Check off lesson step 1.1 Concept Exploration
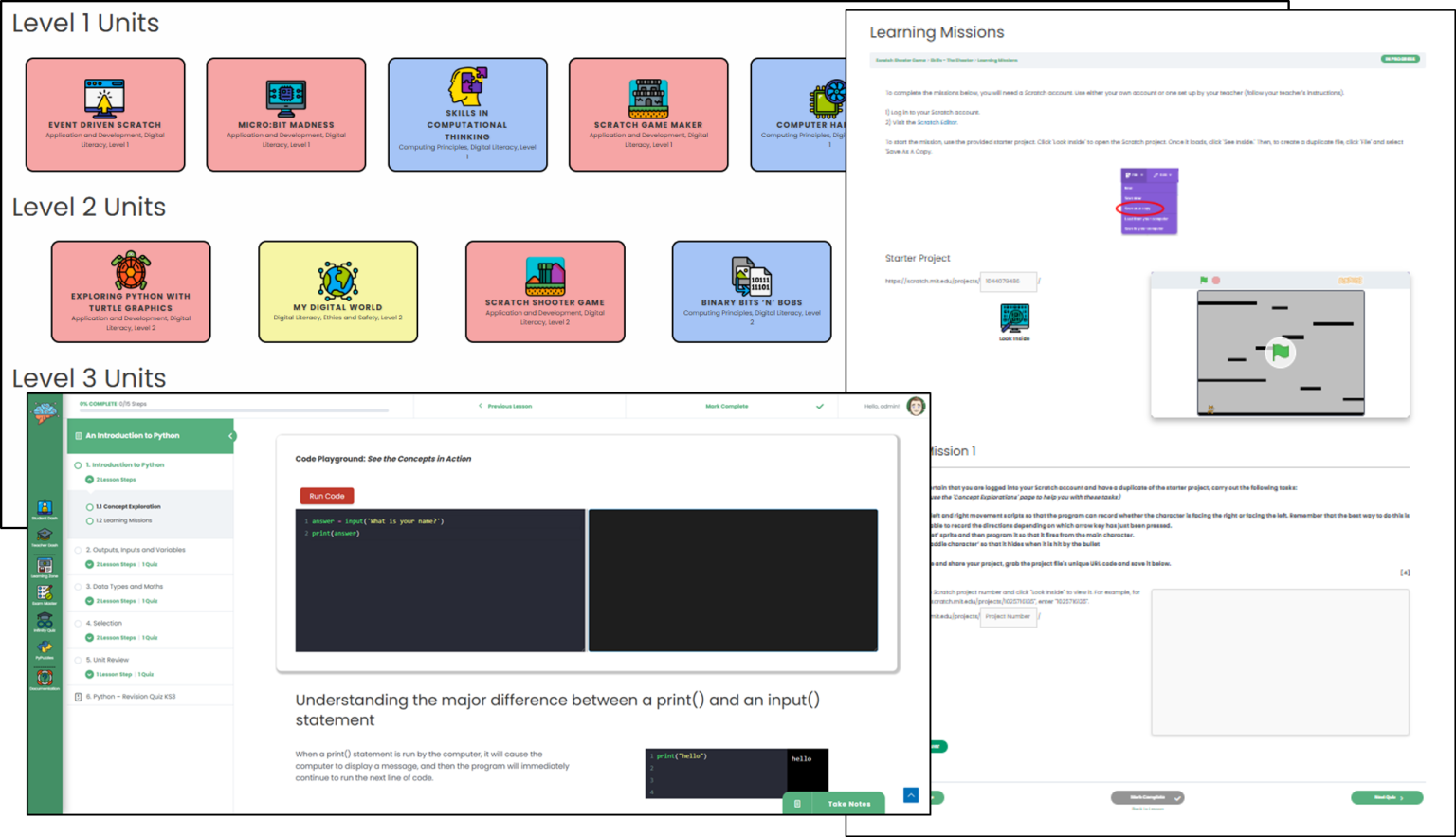 89,506
